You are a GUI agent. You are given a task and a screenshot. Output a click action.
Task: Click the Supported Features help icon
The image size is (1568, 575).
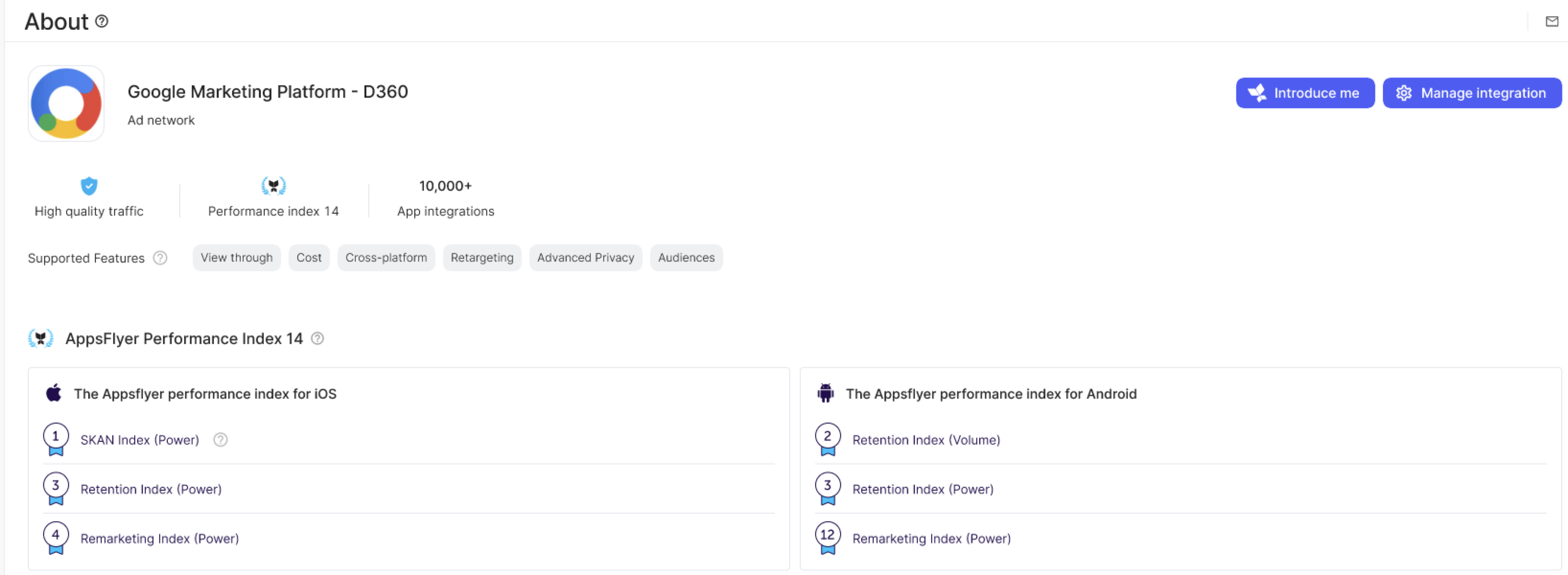(x=160, y=258)
